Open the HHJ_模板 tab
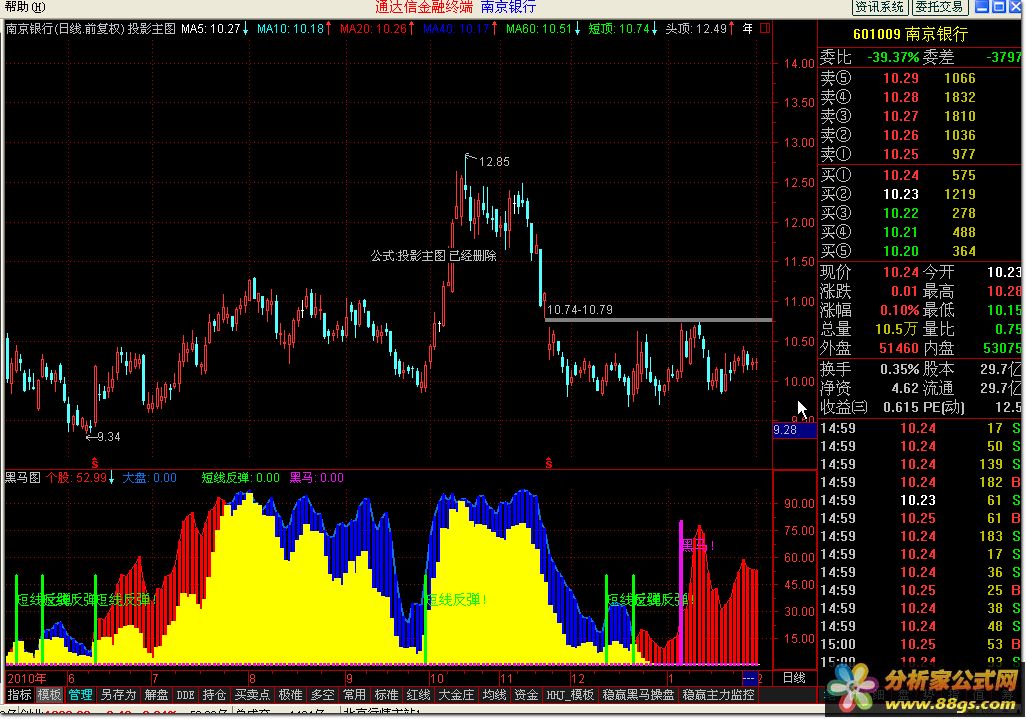This screenshot has height=719, width=1027. [x=570, y=695]
